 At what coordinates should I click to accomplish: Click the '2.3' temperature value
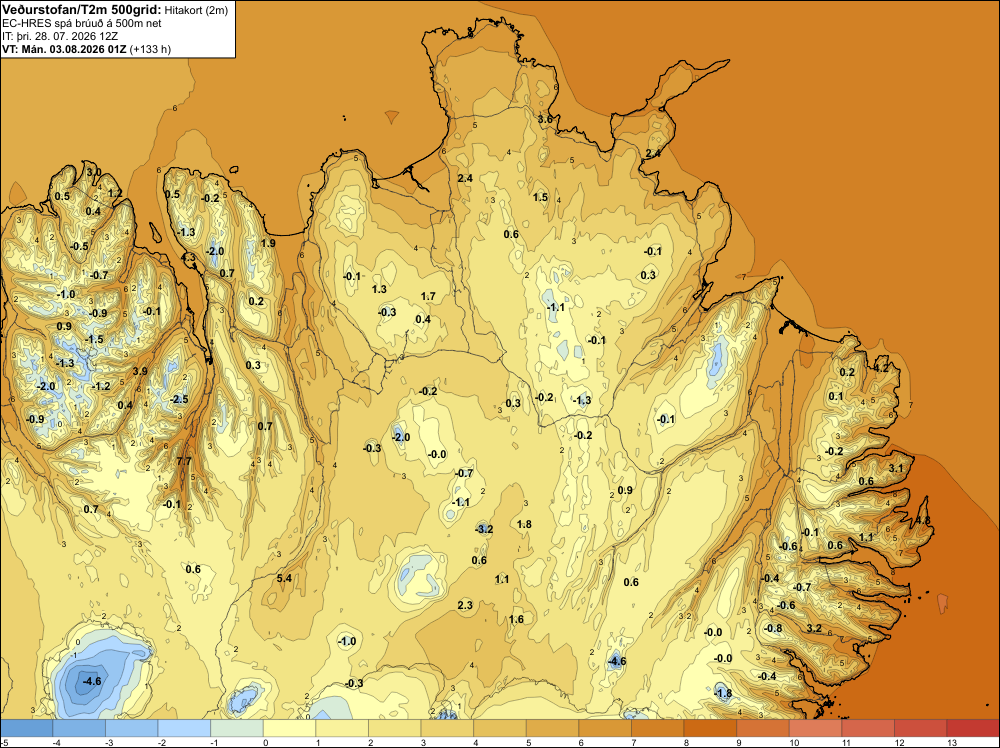(x=465, y=605)
